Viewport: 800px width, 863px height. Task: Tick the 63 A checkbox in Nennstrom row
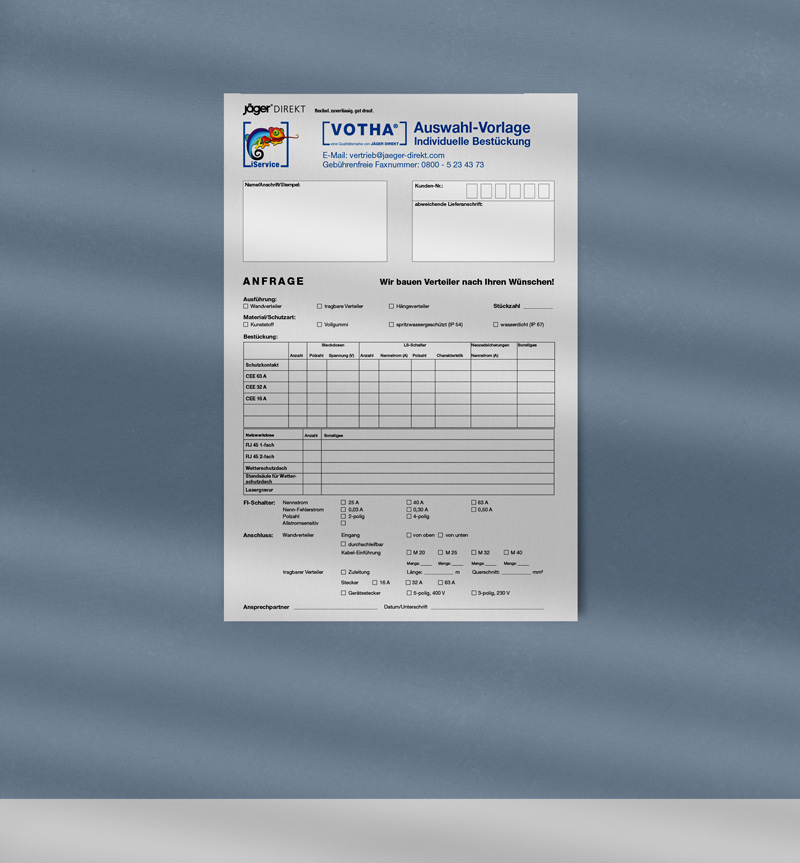[x=473, y=502]
